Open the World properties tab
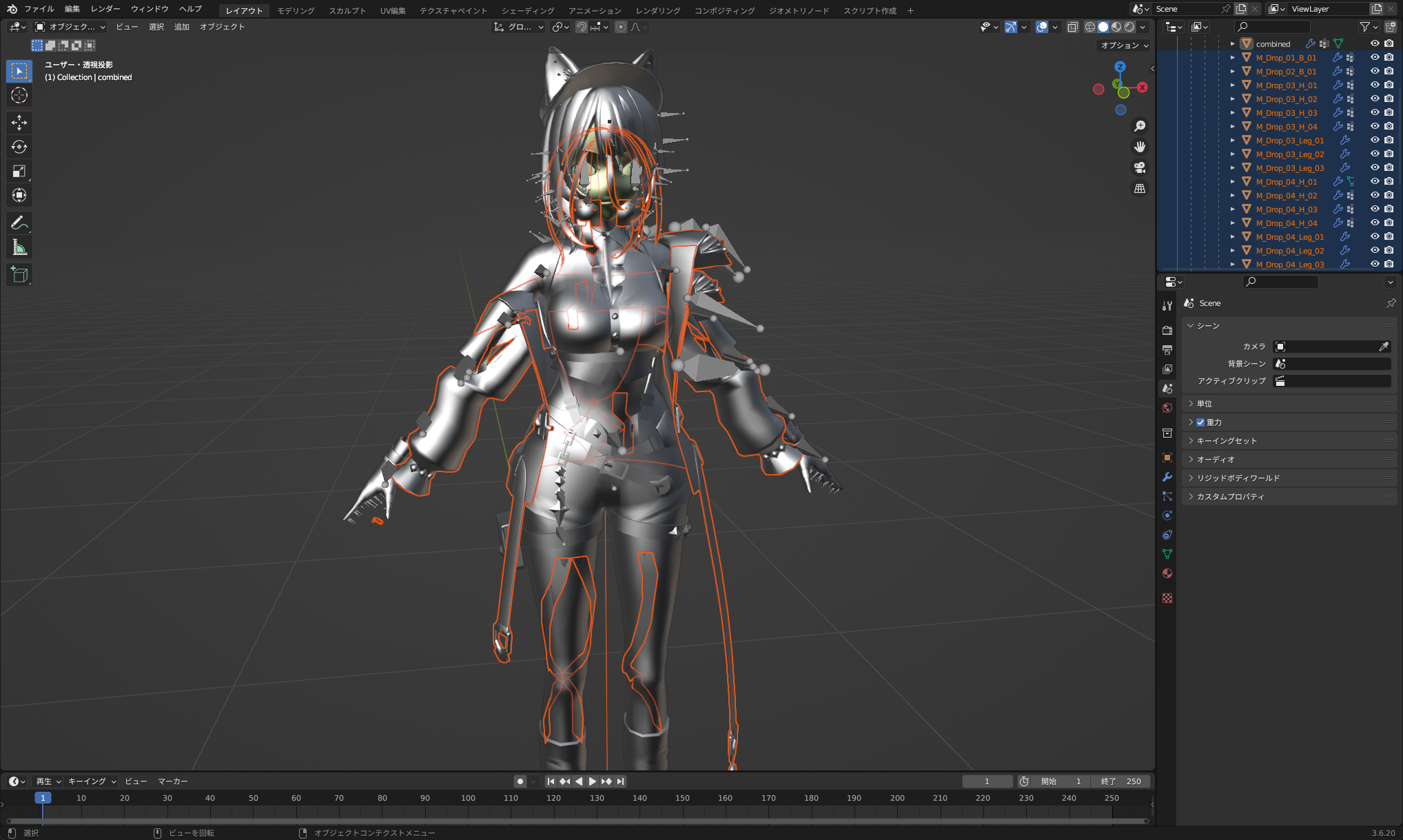The image size is (1403, 840). click(1167, 408)
